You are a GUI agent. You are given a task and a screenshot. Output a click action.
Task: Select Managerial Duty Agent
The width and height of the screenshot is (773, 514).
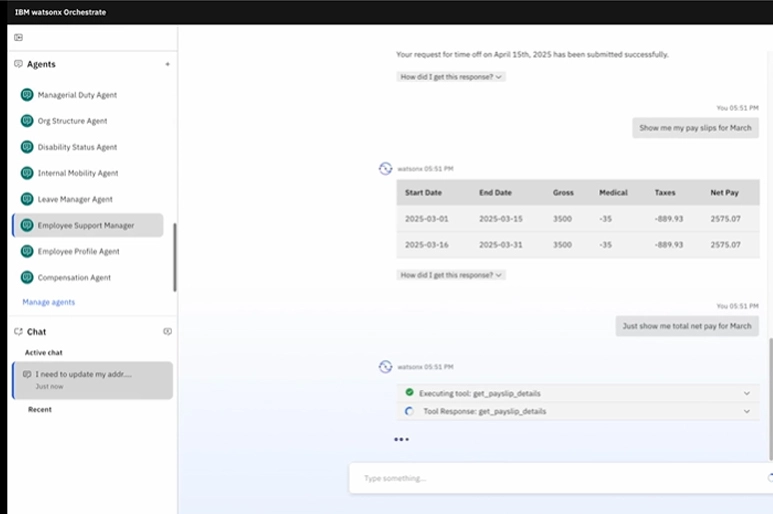[77, 95]
